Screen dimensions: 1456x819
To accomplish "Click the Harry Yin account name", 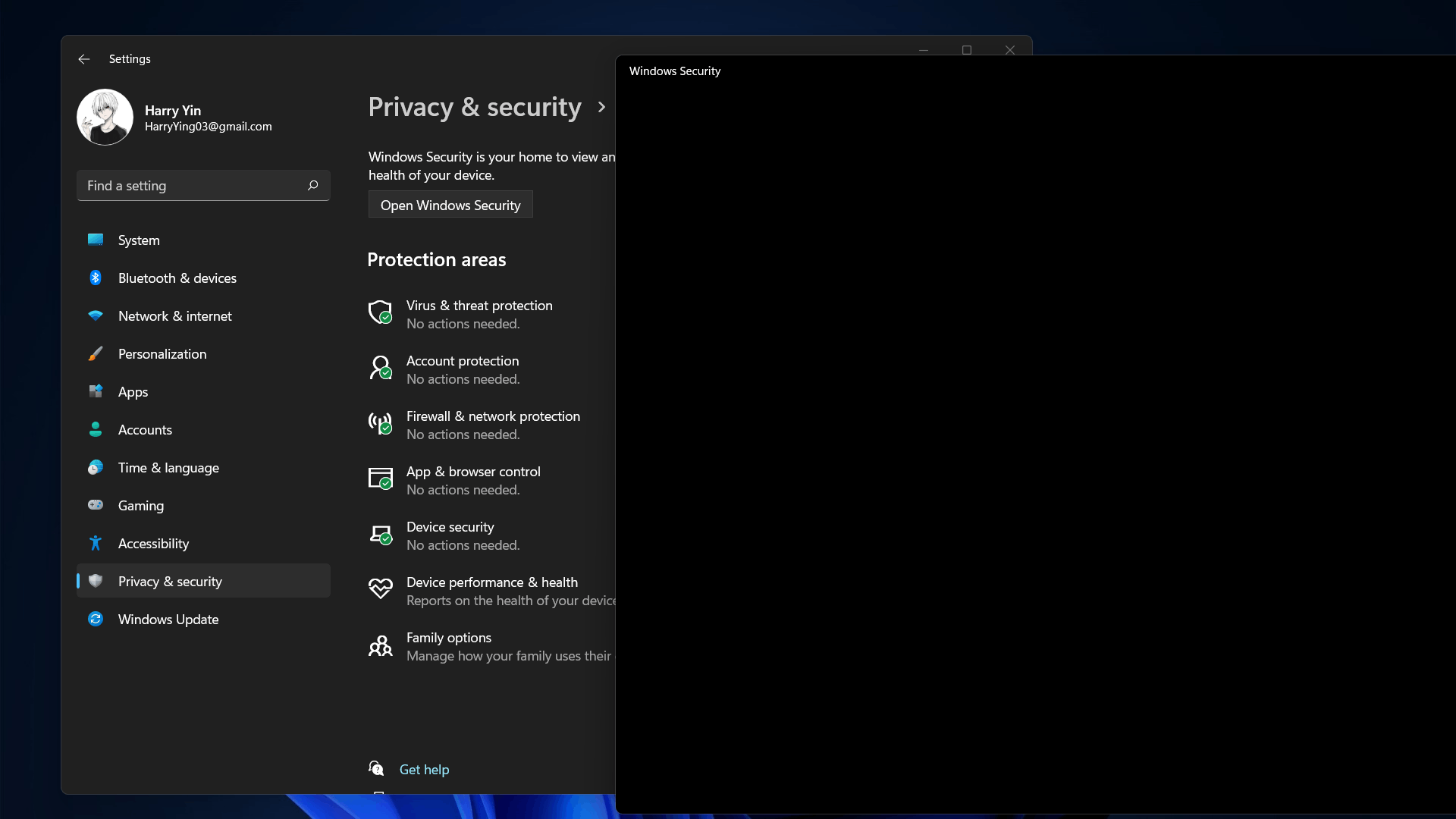I will (x=173, y=111).
